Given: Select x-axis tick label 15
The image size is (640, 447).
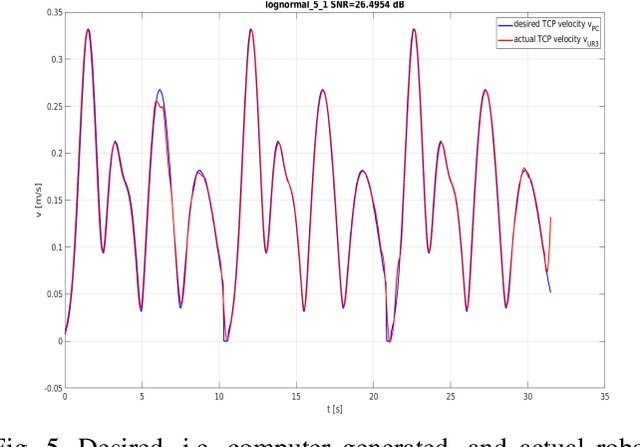Looking at the screenshot, I should (x=296, y=397).
